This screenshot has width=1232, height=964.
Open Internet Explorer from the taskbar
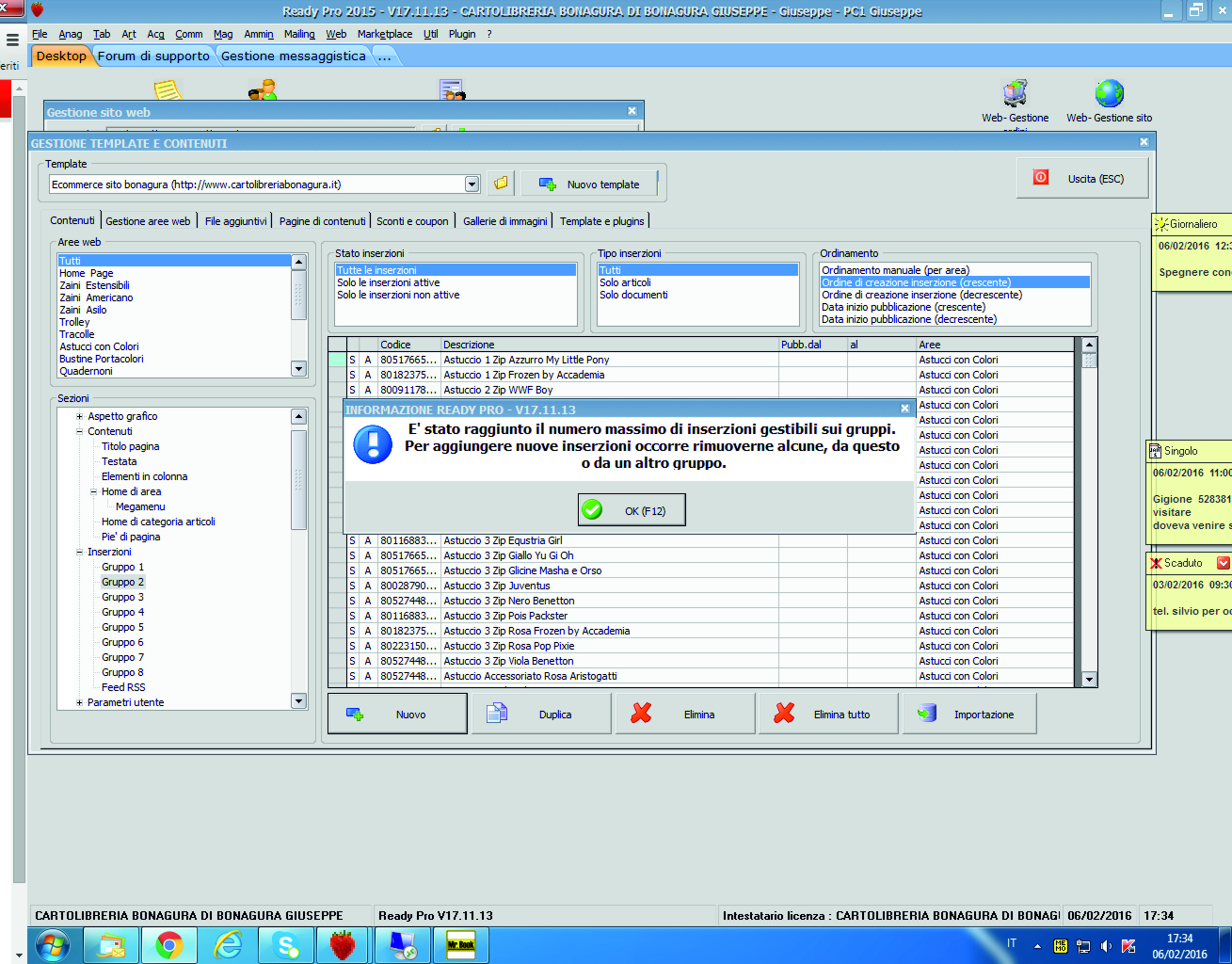point(227,945)
